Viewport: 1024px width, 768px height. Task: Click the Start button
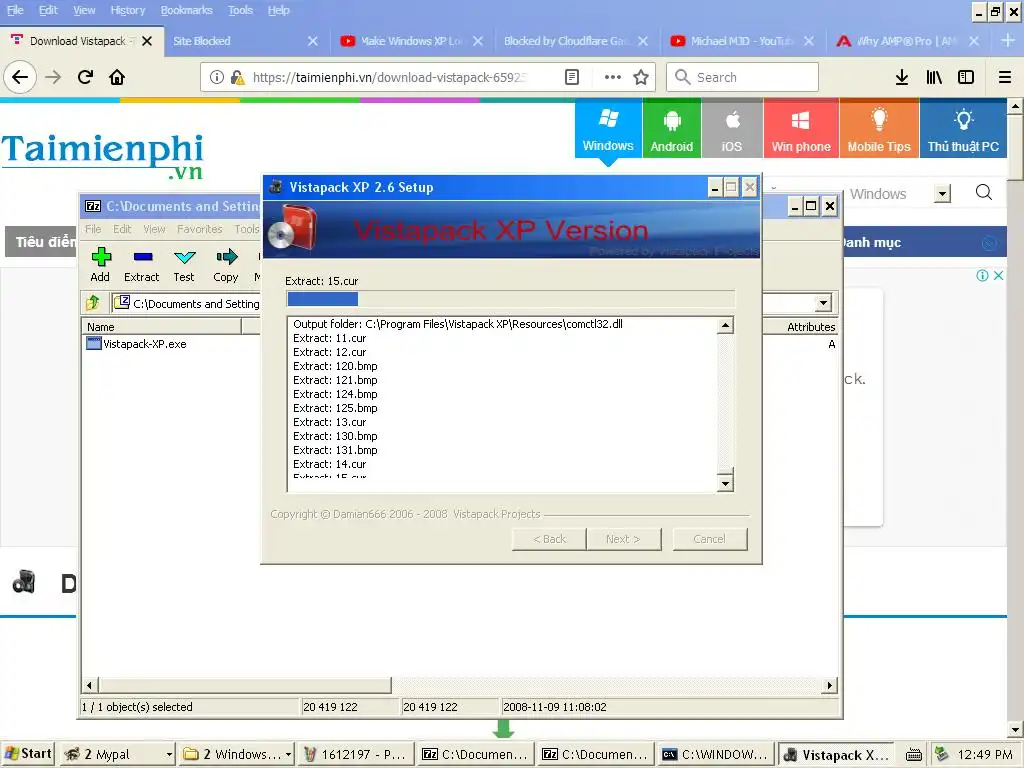tap(28, 754)
